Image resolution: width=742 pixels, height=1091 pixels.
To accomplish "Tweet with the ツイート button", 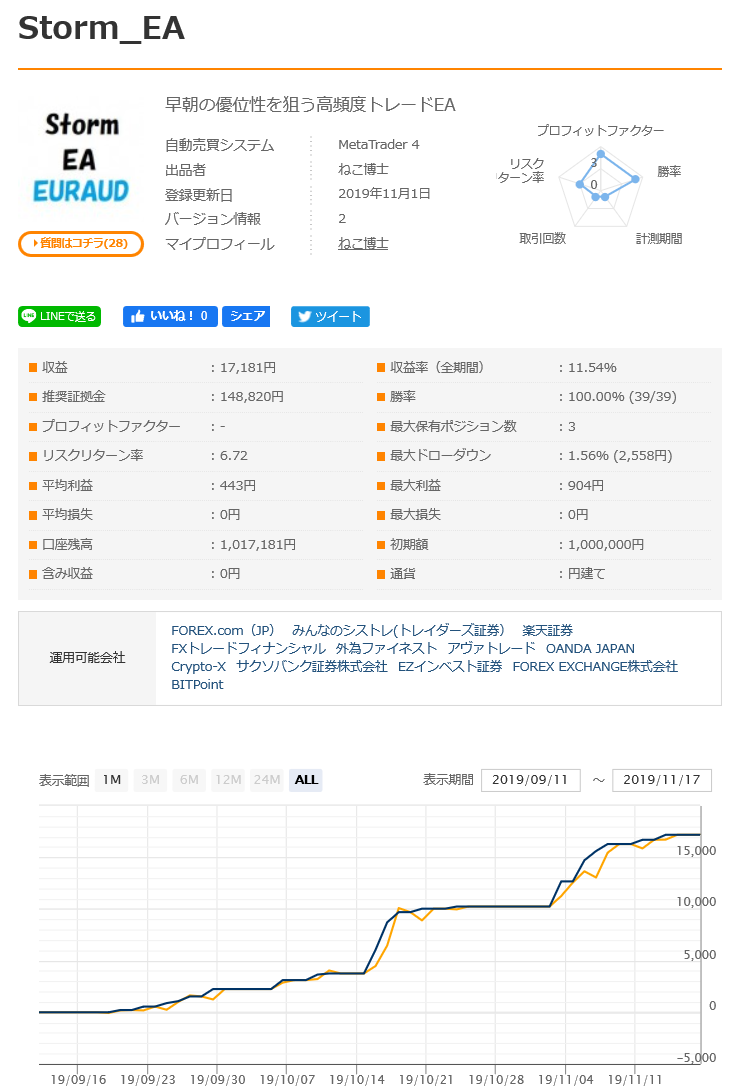I will [x=330, y=317].
